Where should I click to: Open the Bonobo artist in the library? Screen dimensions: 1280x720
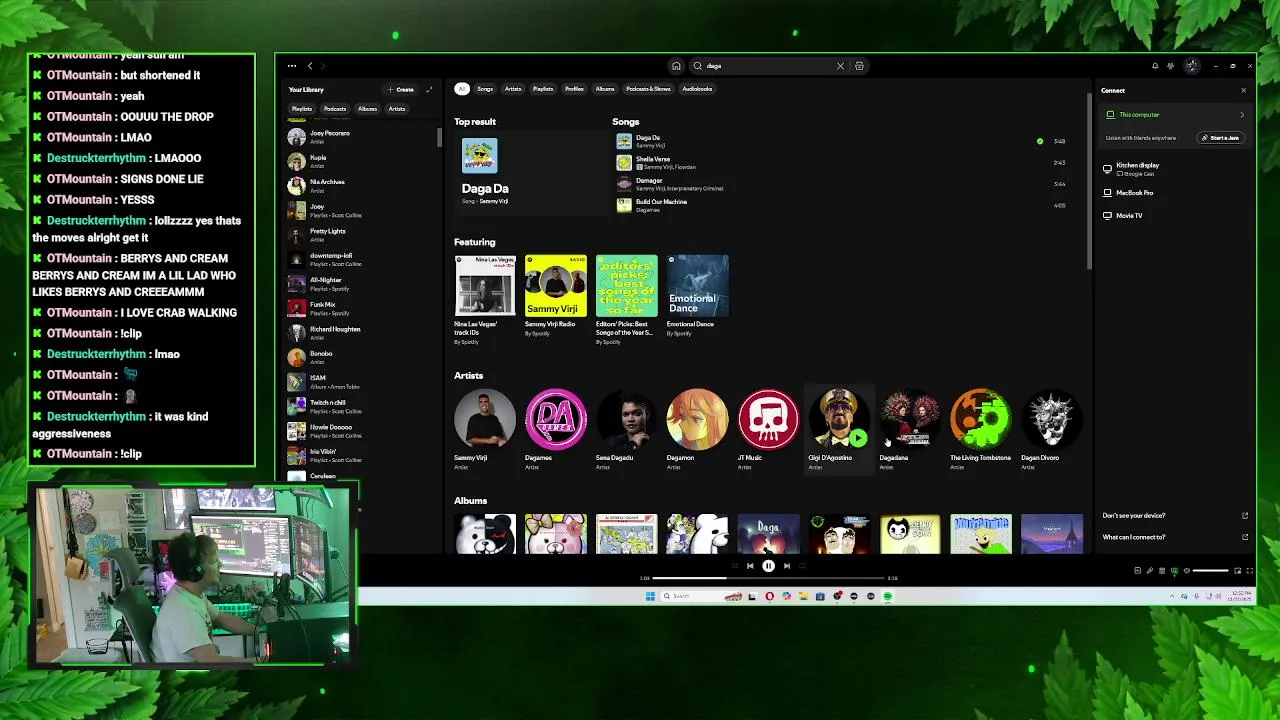(x=360, y=357)
